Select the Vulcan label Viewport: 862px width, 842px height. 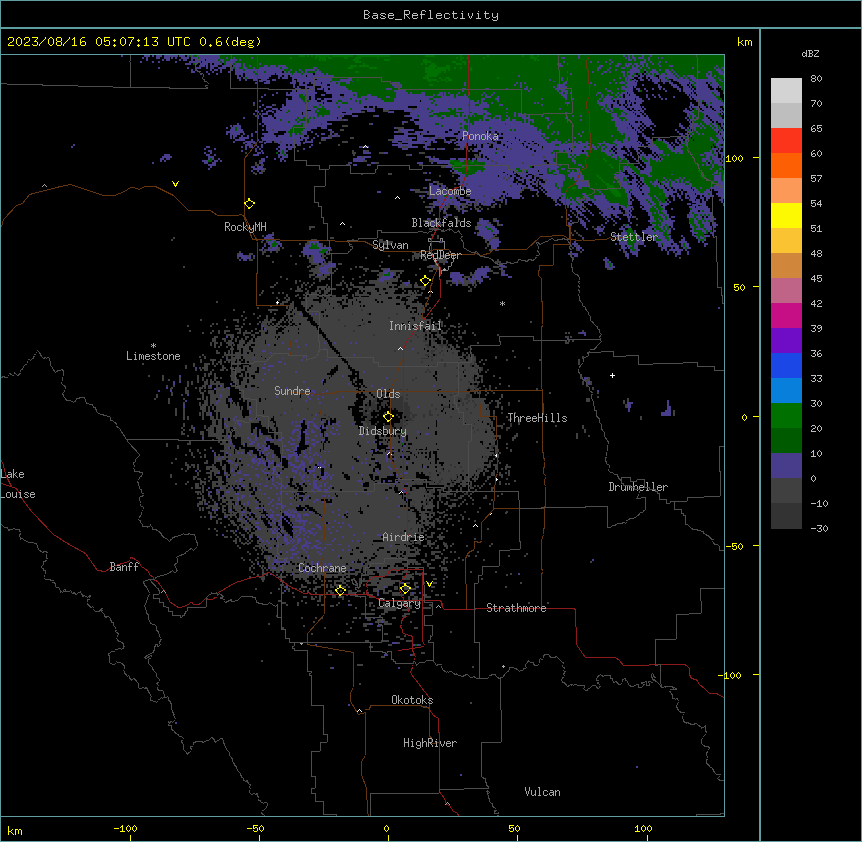(543, 792)
